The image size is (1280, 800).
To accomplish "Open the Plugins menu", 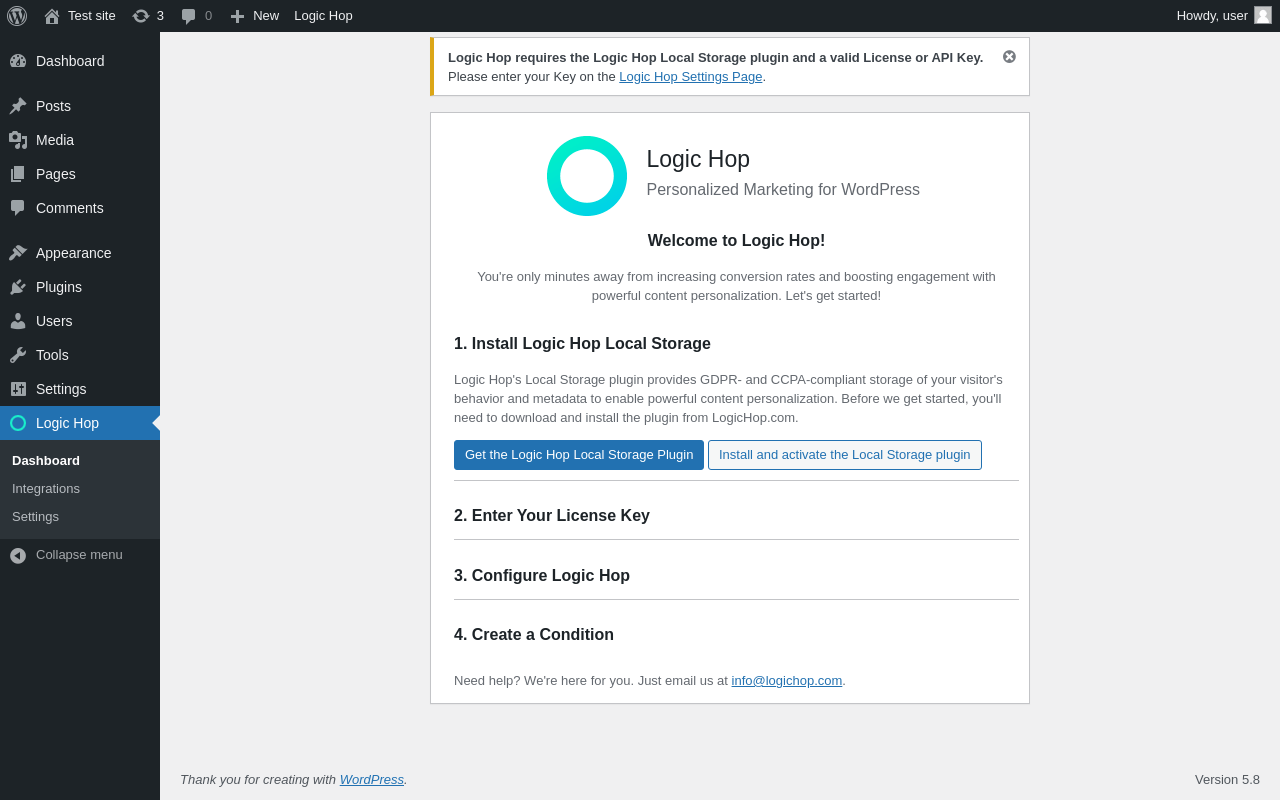I will tap(59, 287).
